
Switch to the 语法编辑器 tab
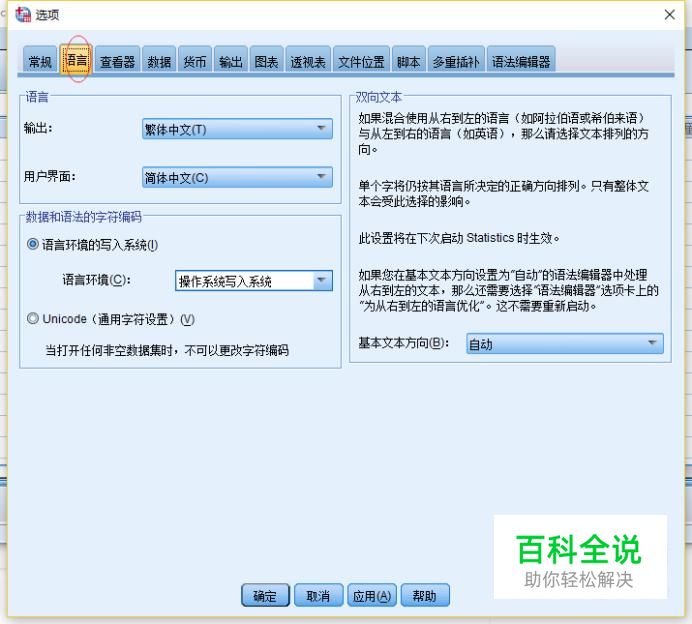(x=521, y=61)
